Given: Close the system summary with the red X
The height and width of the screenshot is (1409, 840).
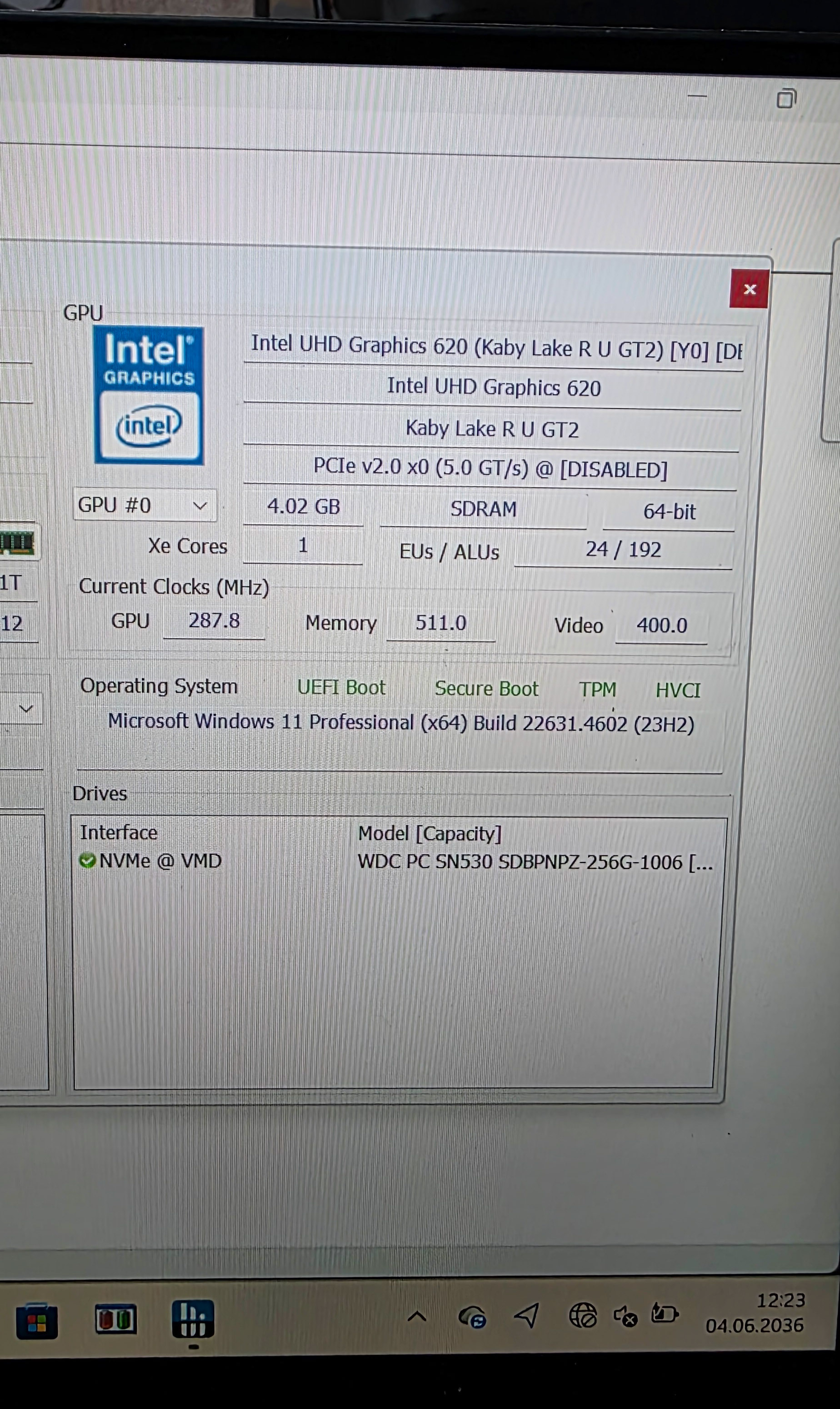Looking at the screenshot, I should [x=749, y=289].
